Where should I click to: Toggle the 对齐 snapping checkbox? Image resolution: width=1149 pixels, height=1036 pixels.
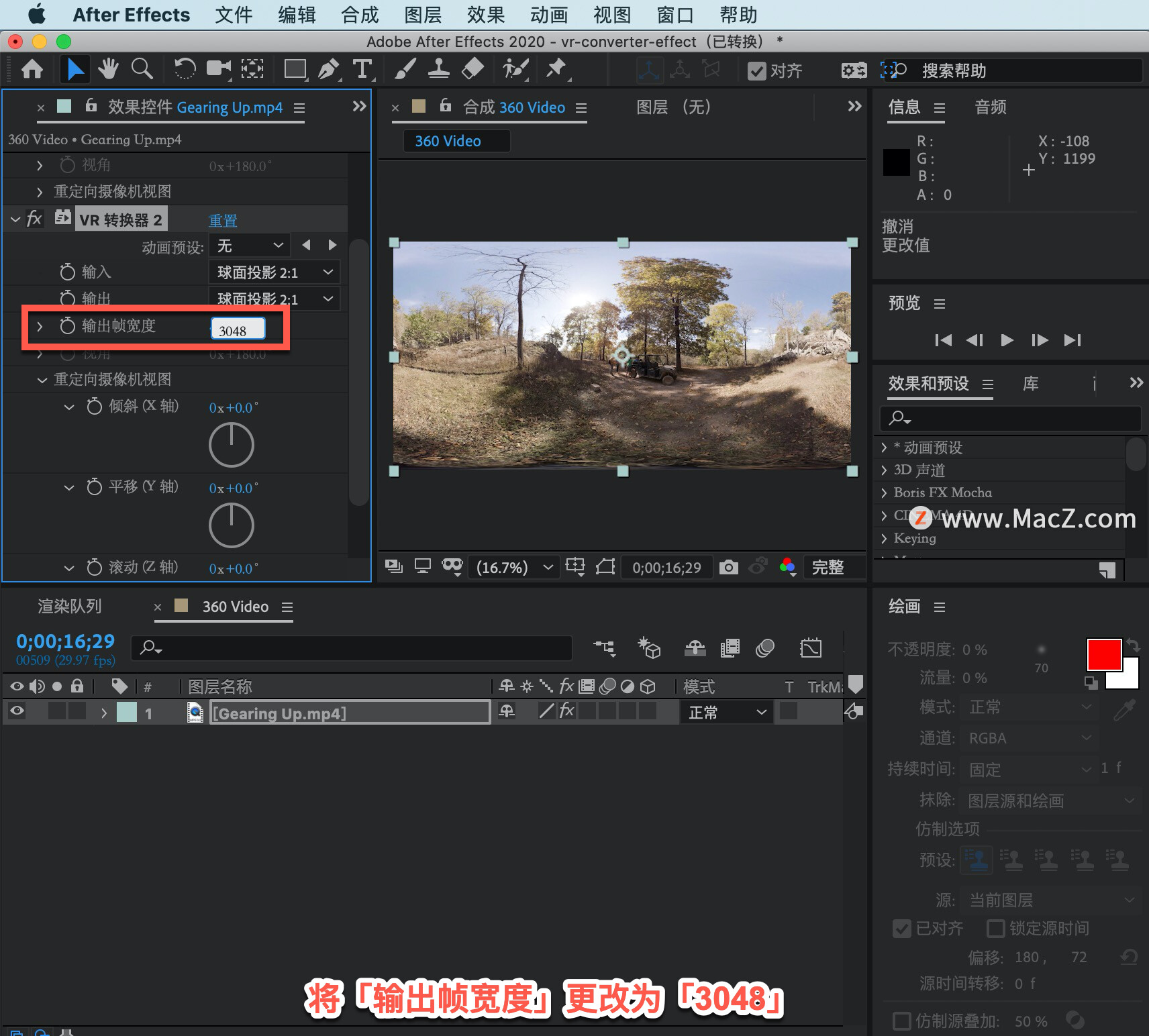pos(757,71)
